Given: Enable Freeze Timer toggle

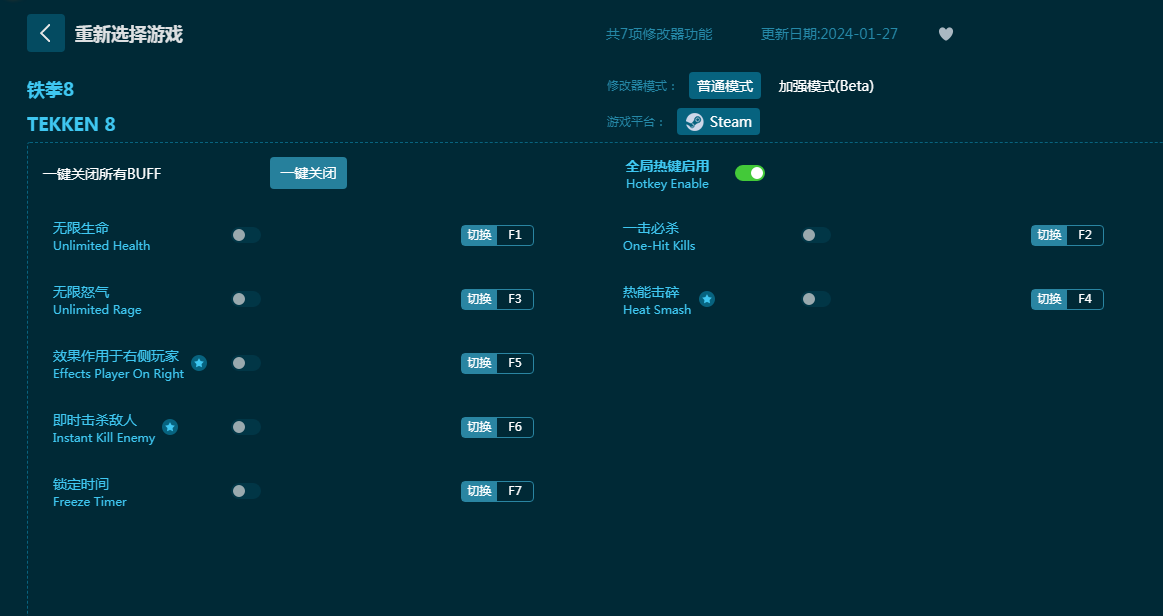Looking at the screenshot, I should 246,491.
